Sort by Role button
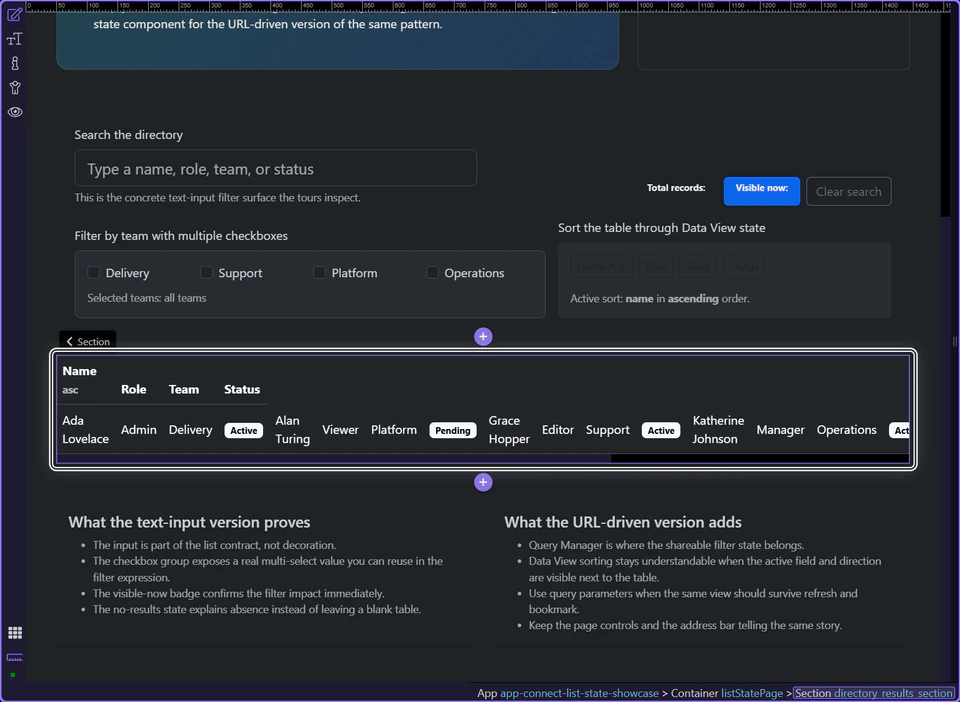 point(656,267)
